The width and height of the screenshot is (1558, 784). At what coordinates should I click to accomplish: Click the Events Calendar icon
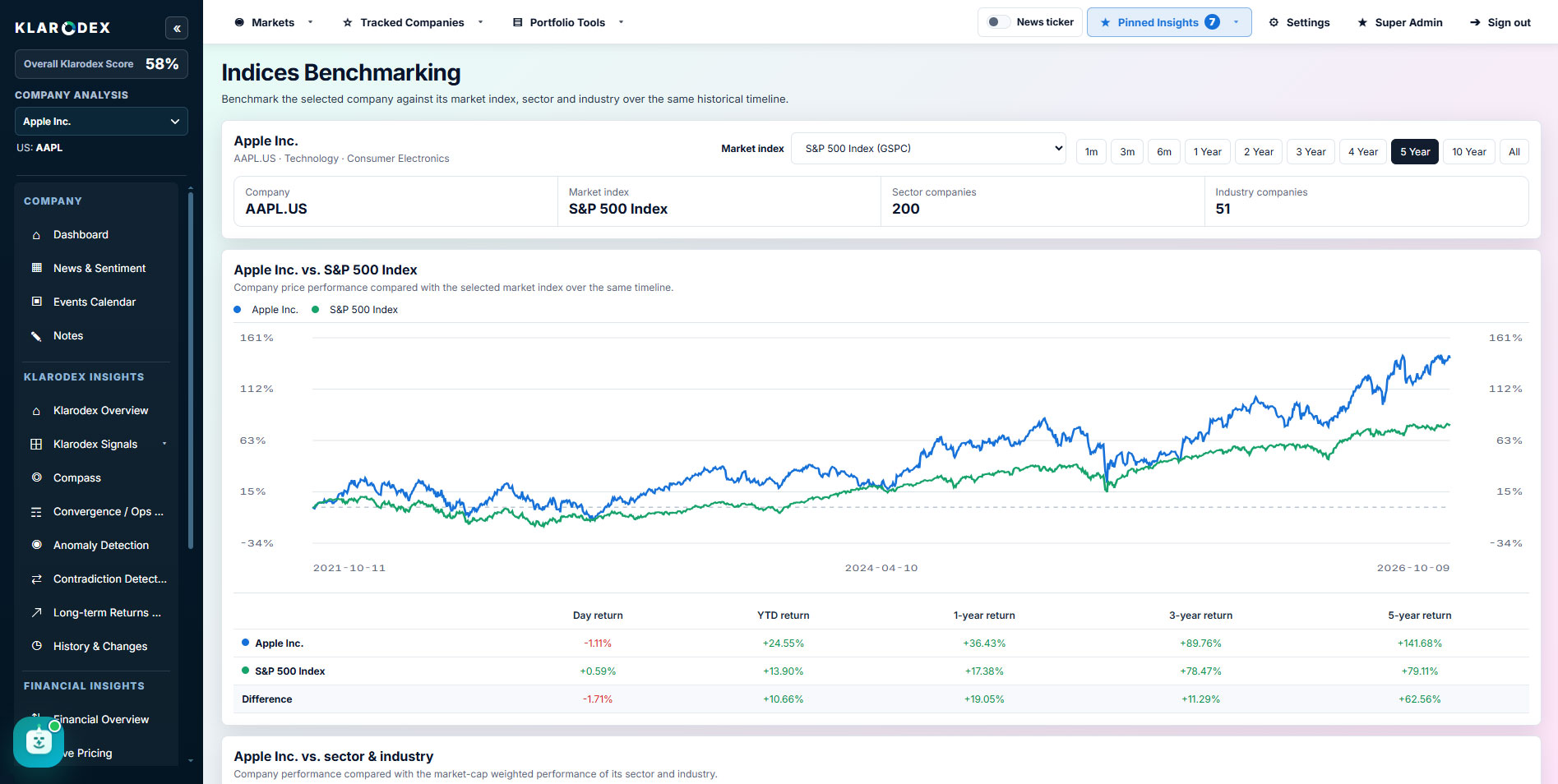36,302
